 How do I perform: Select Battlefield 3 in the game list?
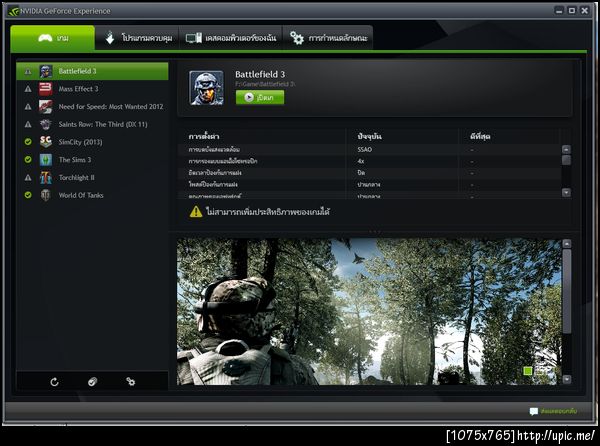92,71
